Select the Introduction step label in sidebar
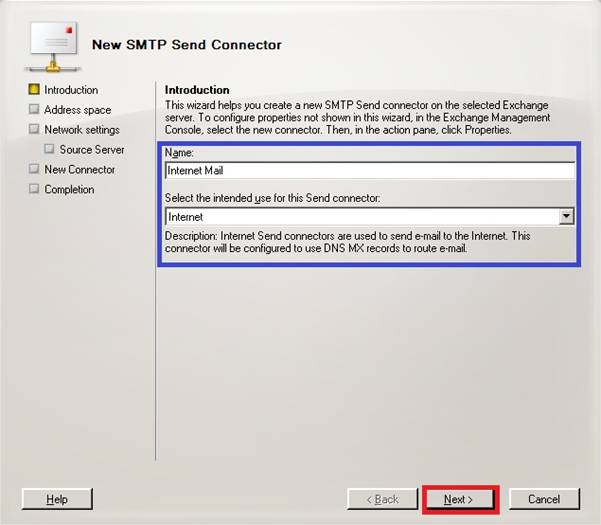 coord(71,90)
